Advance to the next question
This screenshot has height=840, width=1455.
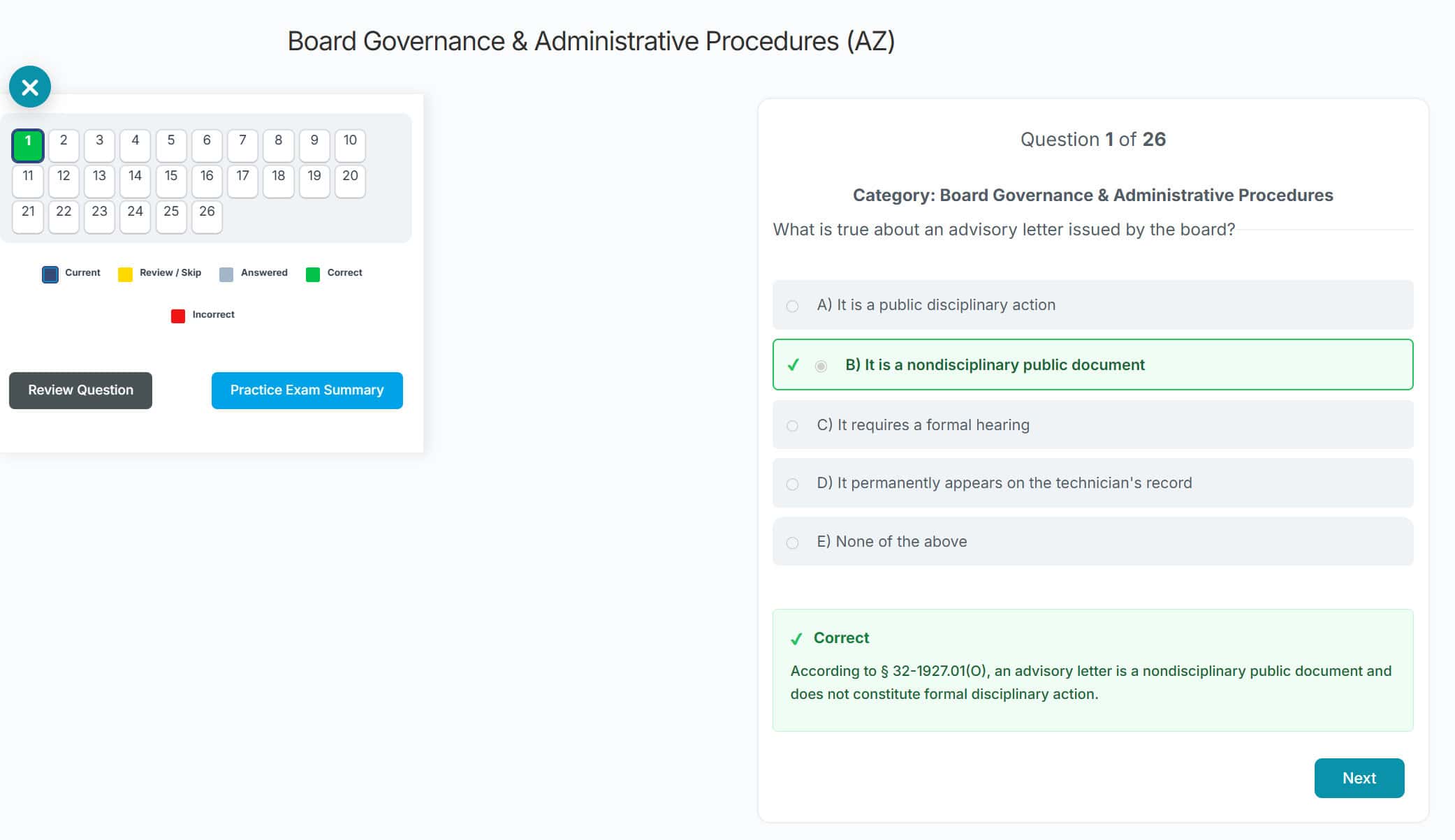[x=1359, y=778]
